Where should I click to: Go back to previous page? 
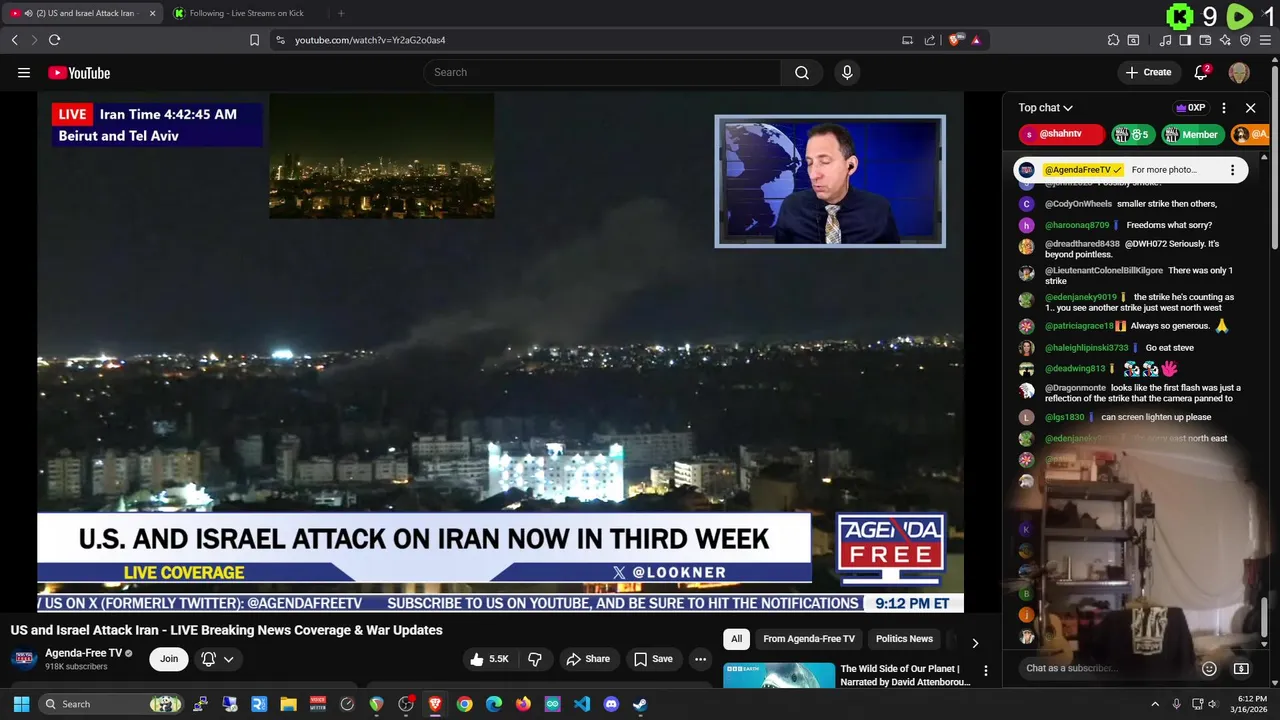(14, 40)
